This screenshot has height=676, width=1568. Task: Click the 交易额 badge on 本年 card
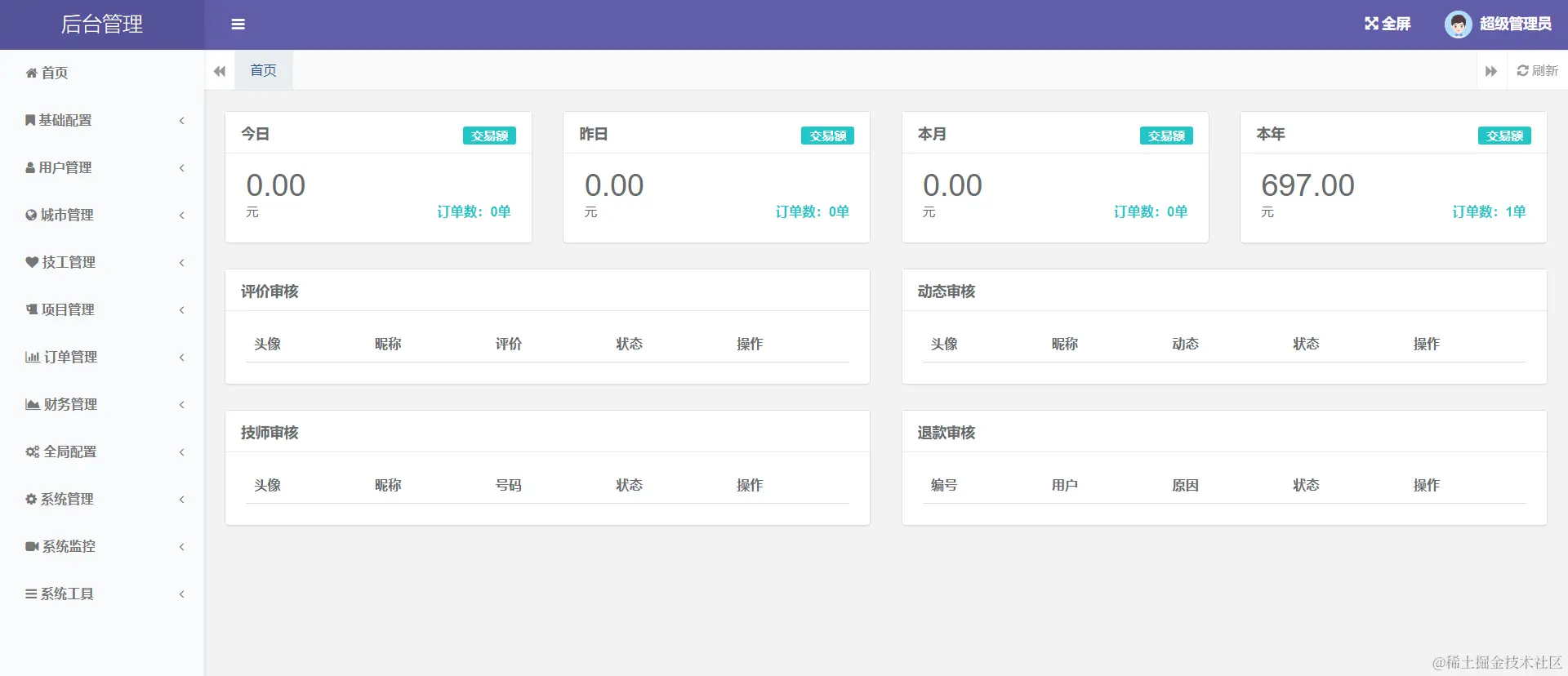click(1504, 136)
